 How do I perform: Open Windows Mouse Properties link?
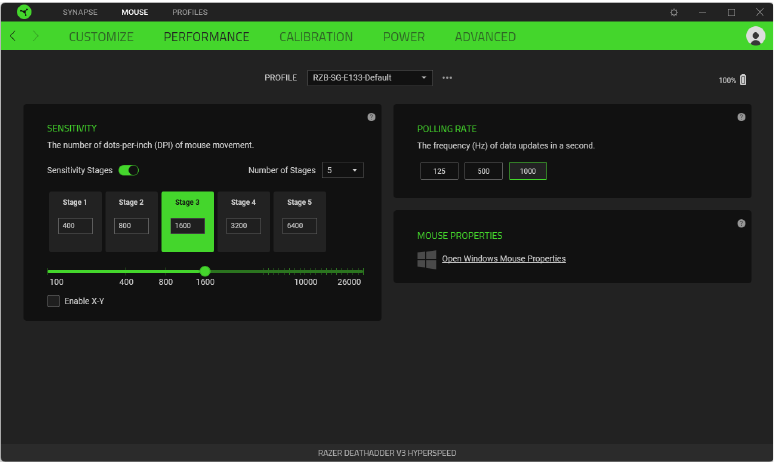[504, 259]
